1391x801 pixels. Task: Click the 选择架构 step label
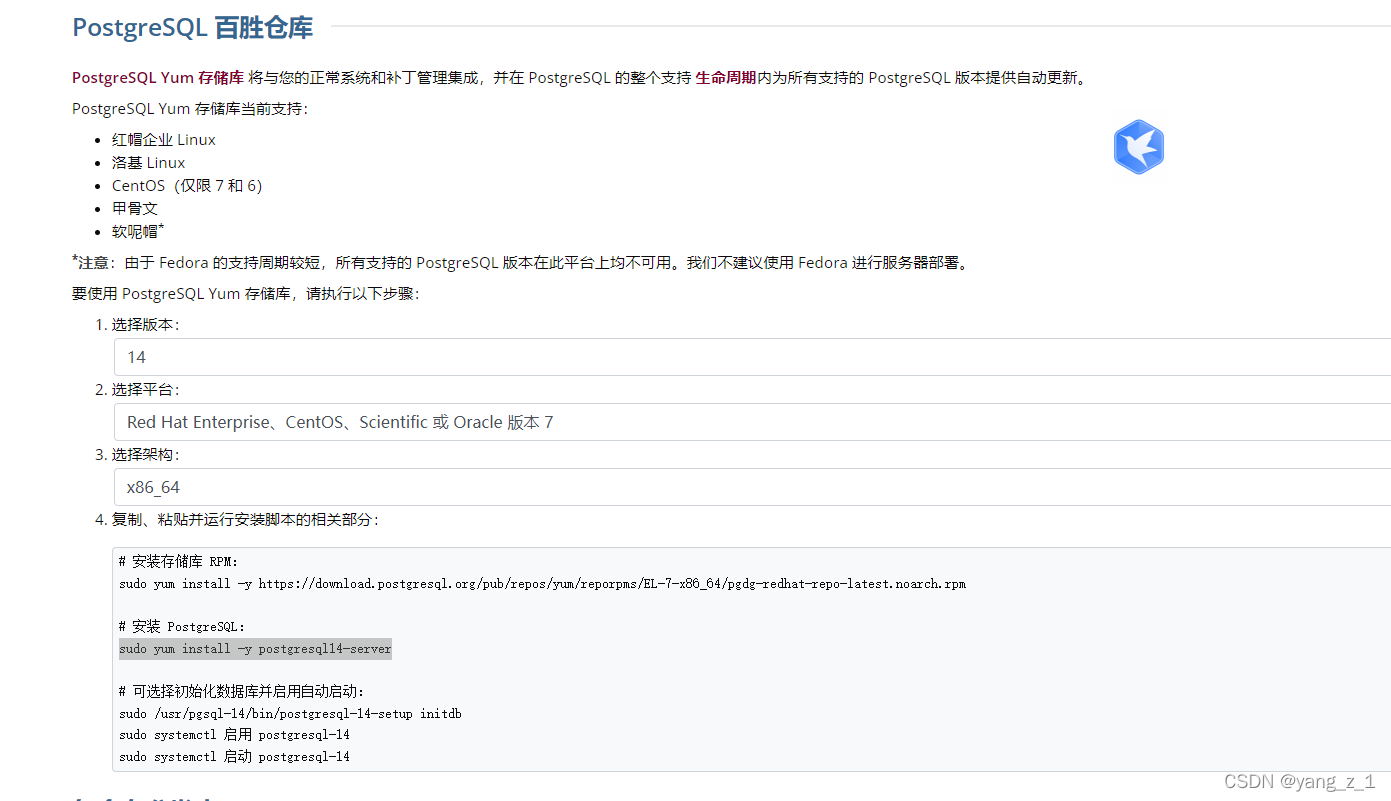click(x=145, y=455)
